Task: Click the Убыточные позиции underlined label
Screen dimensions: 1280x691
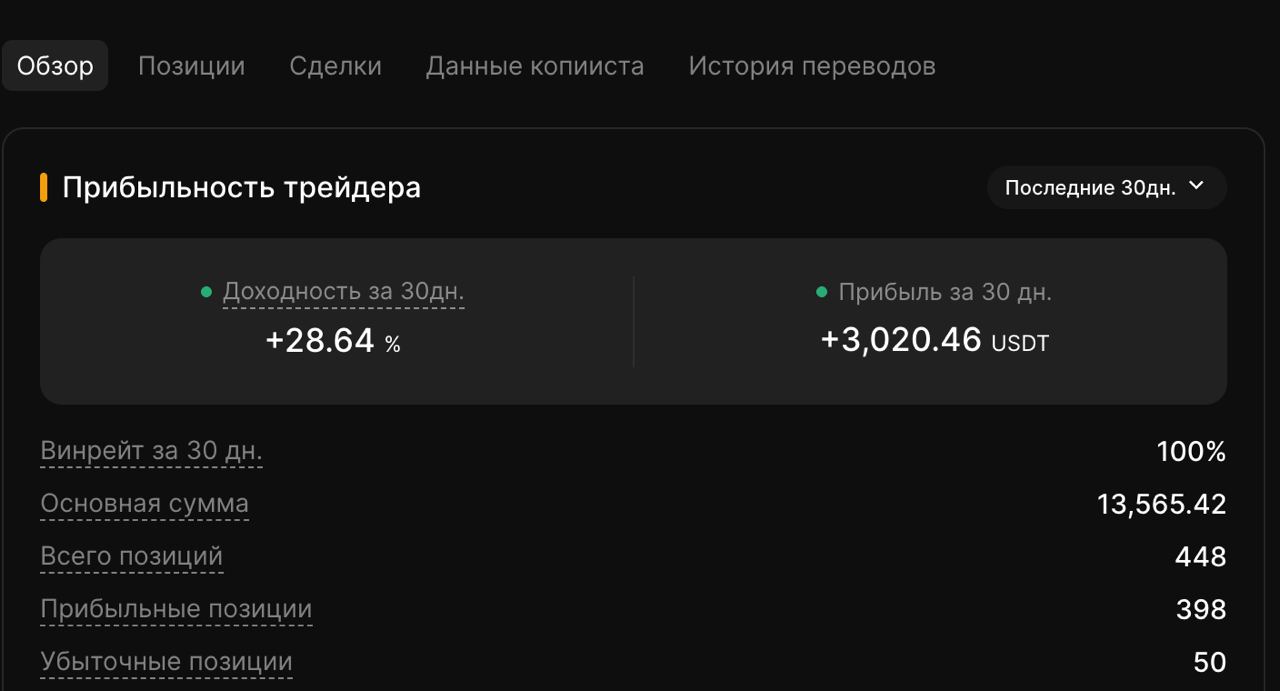Action: pos(166,662)
